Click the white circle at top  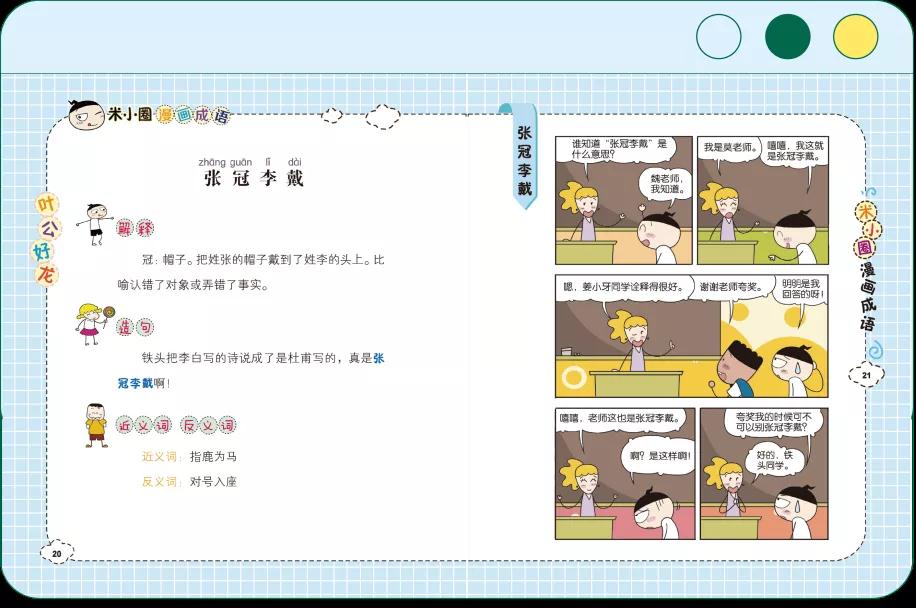tap(718, 37)
